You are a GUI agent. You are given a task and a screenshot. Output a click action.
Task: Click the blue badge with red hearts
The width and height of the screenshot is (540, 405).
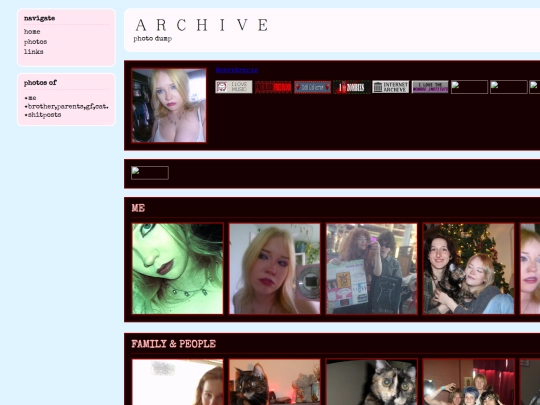click(312, 87)
